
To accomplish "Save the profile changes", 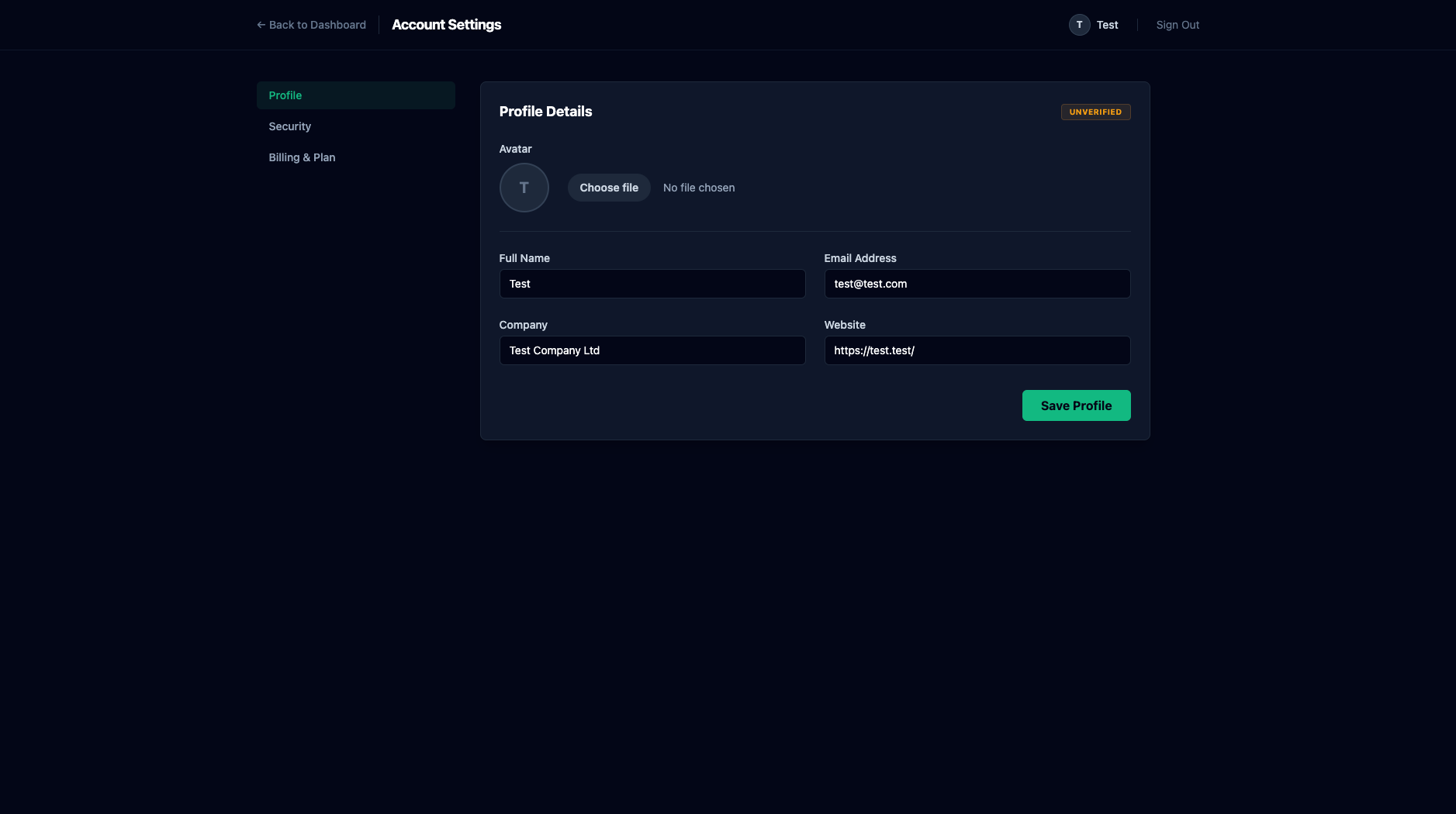I will click(x=1076, y=405).
